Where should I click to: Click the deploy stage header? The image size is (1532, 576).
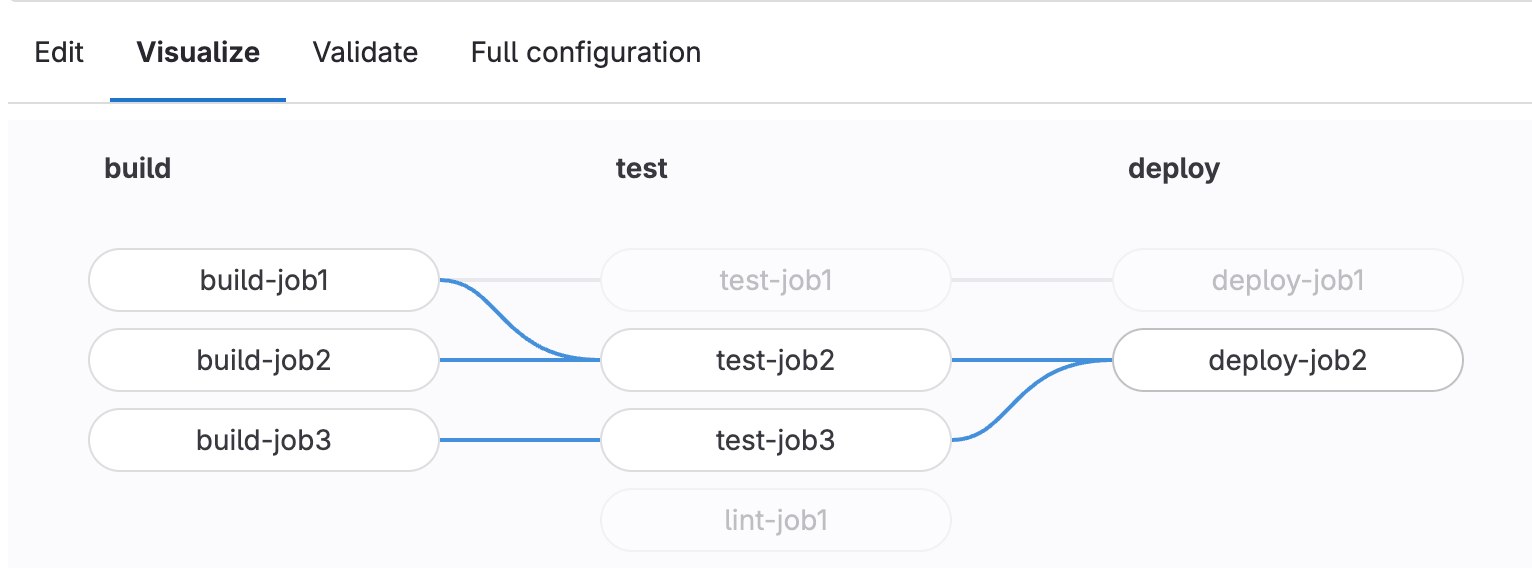pos(1173,168)
